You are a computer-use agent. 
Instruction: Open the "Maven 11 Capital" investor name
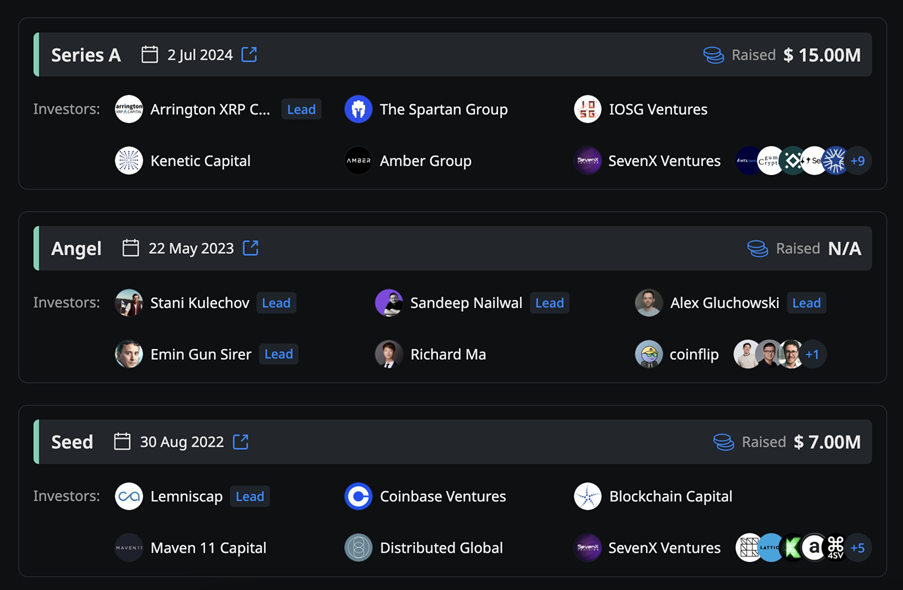[208, 548]
